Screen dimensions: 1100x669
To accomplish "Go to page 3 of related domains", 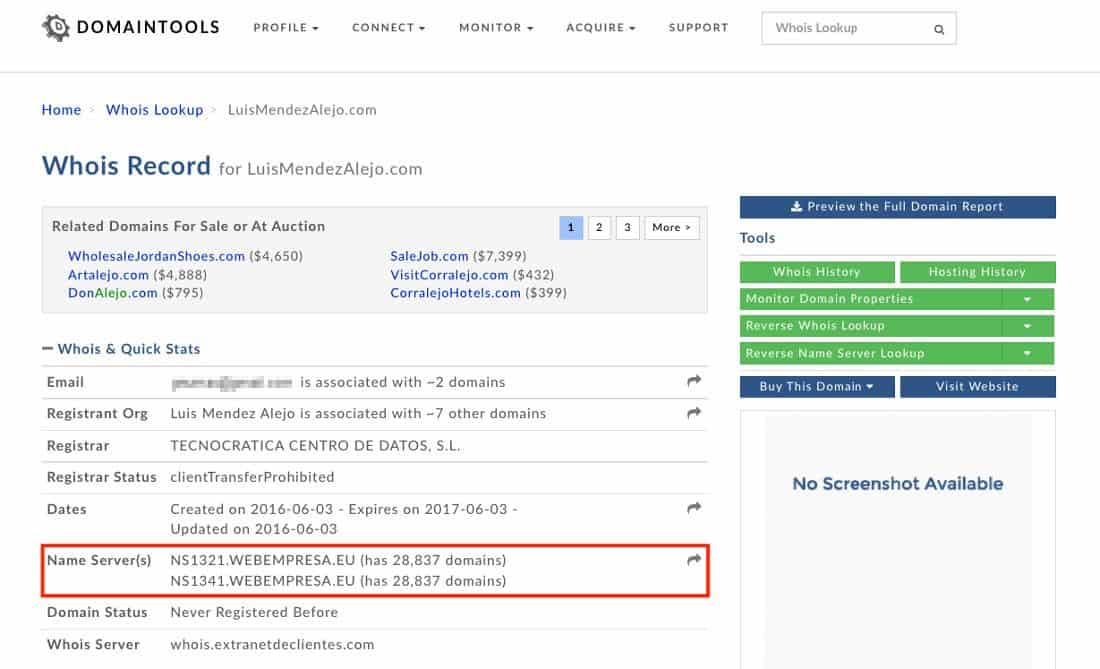I will tap(627, 227).
